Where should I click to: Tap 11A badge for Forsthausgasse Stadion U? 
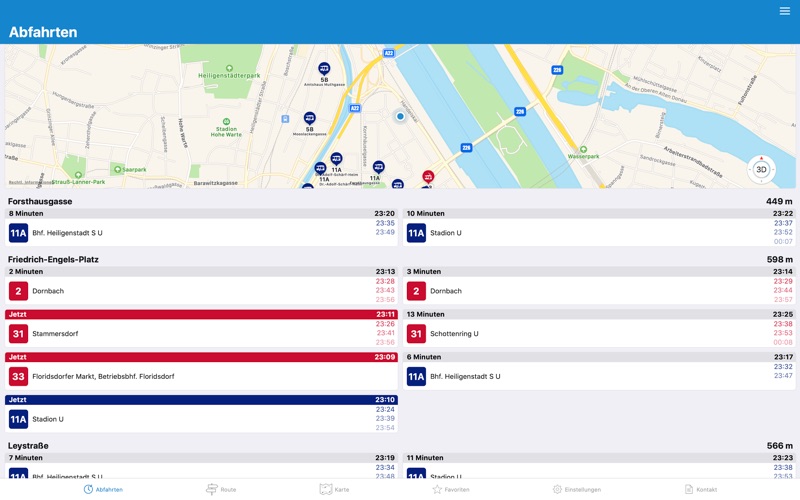(x=416, y=233)
